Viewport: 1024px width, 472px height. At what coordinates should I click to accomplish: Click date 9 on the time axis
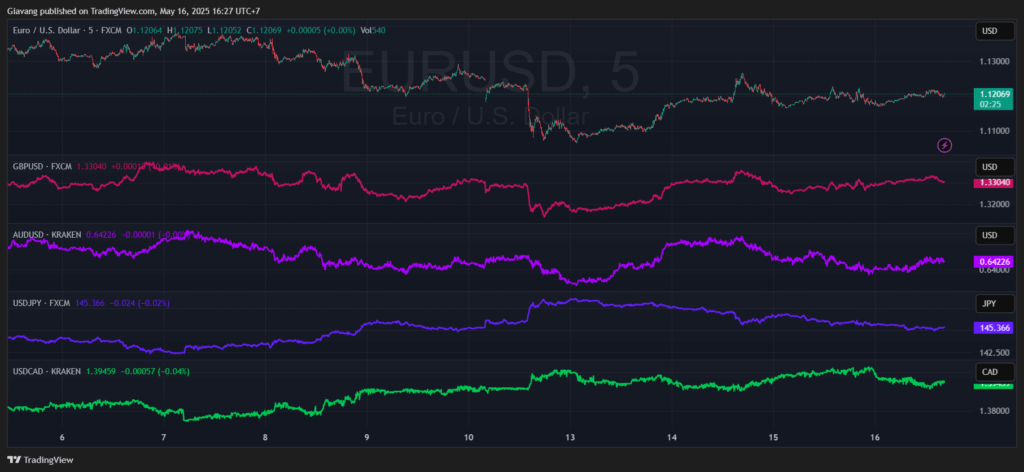[x=367, y=438]
